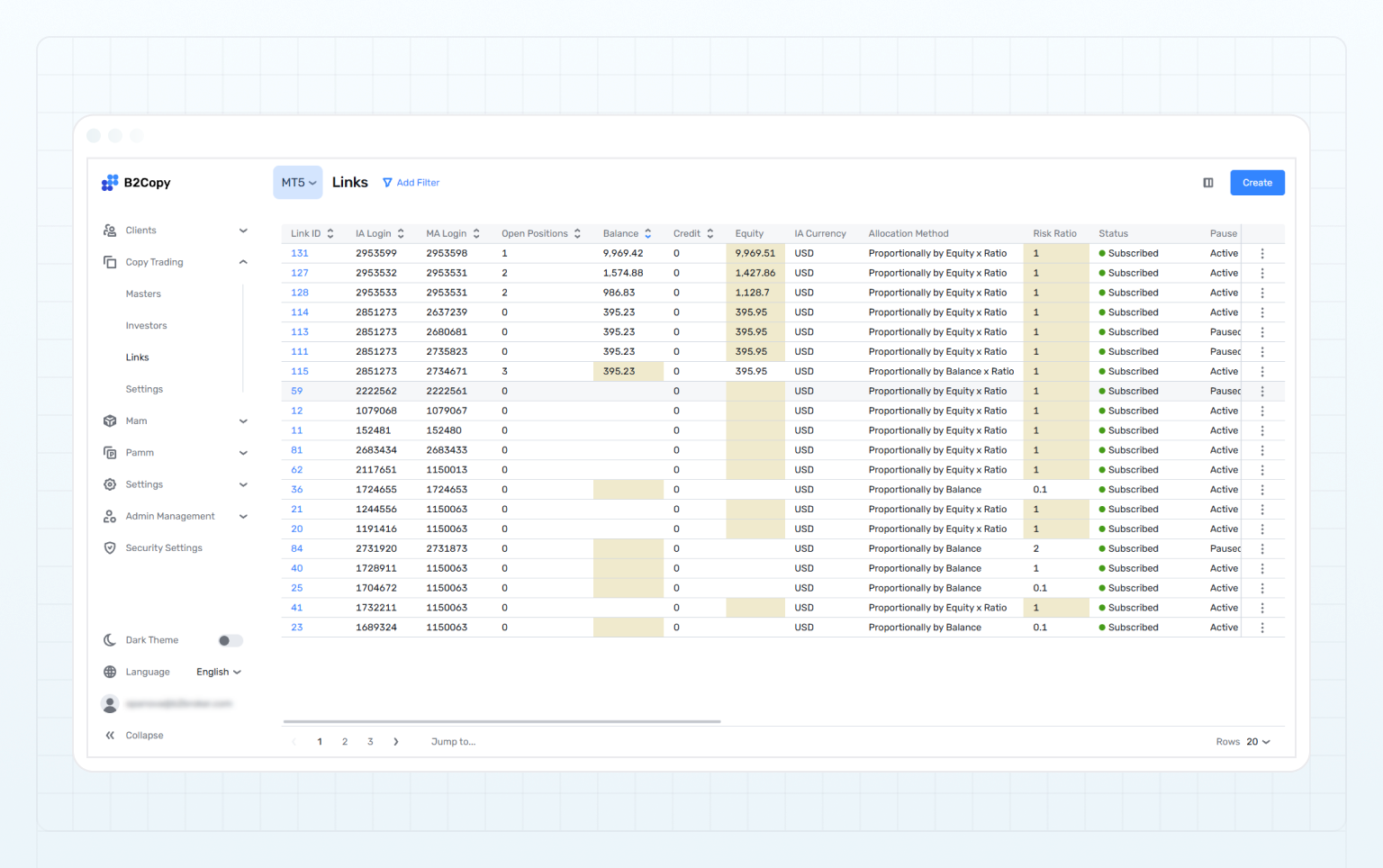1383x868 pixels.
Task: Click the B2Copy logo icon
Action: click(110, 183)
